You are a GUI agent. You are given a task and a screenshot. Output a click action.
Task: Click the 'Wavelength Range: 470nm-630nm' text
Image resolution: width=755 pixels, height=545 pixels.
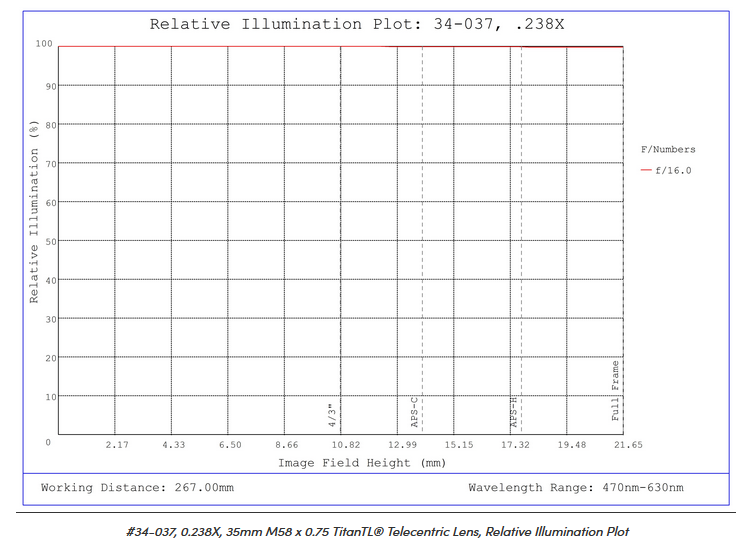[x=576, y=488]
